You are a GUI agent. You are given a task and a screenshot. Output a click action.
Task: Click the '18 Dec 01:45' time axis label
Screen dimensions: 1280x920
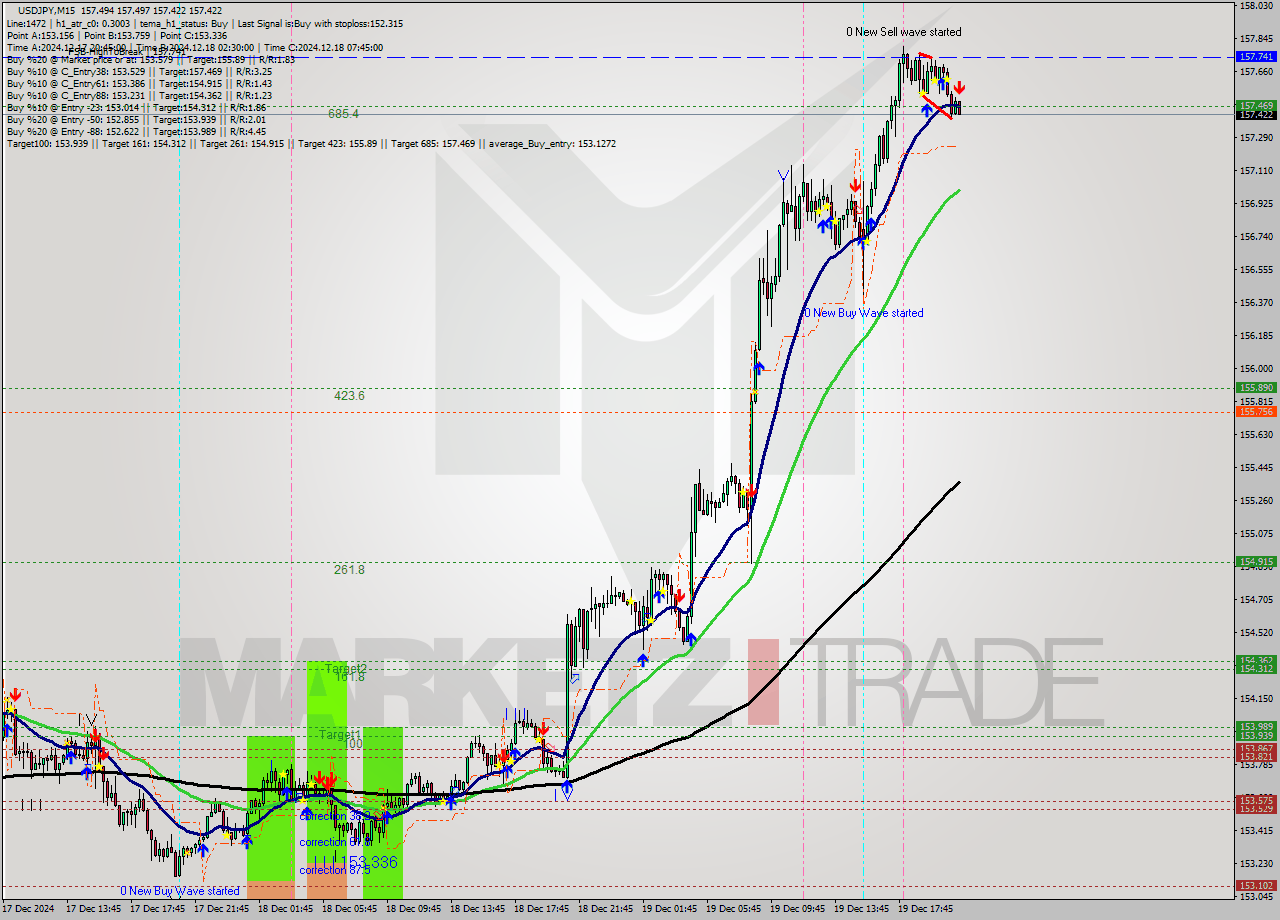pos(286,909)
